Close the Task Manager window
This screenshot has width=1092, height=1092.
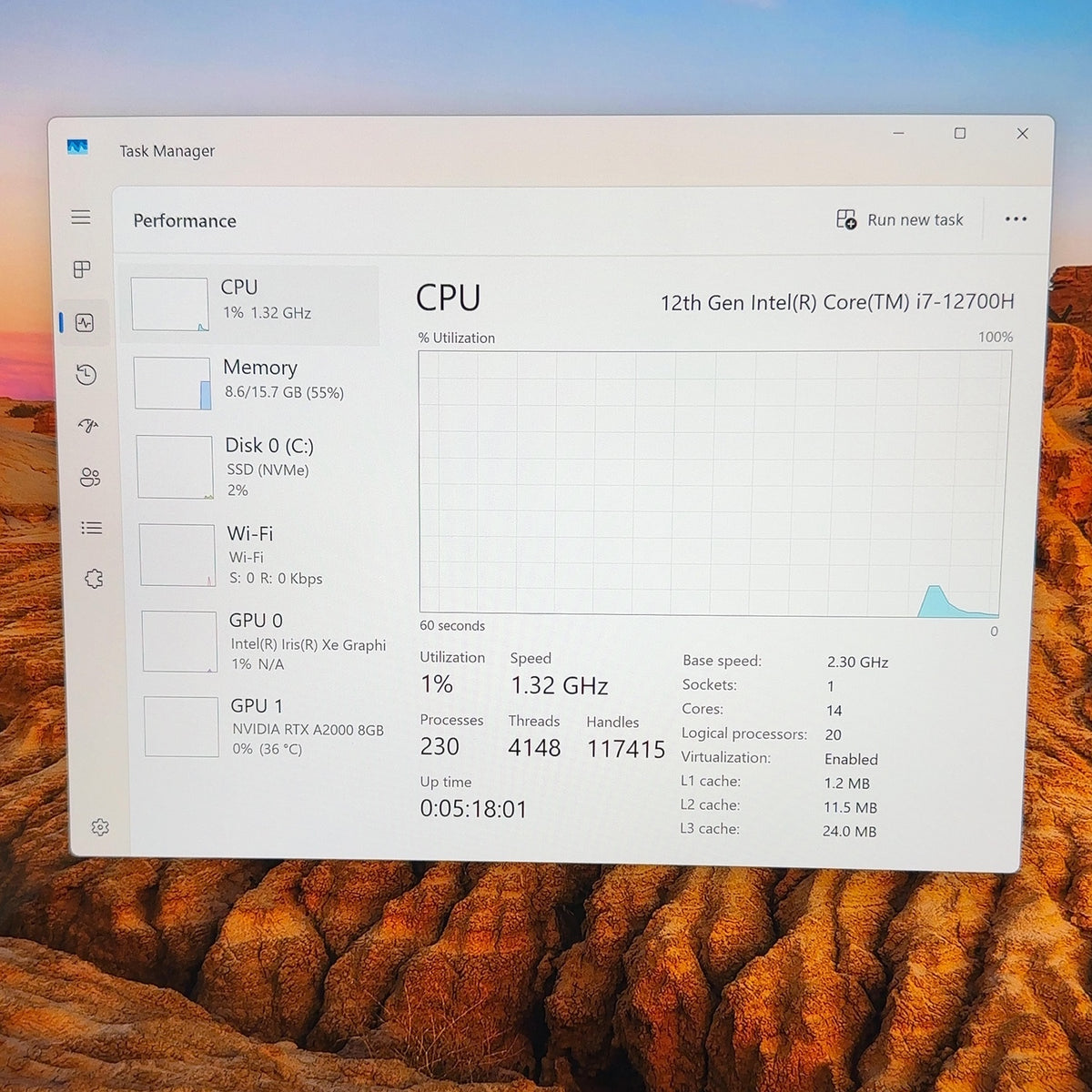click(1023, 133)
